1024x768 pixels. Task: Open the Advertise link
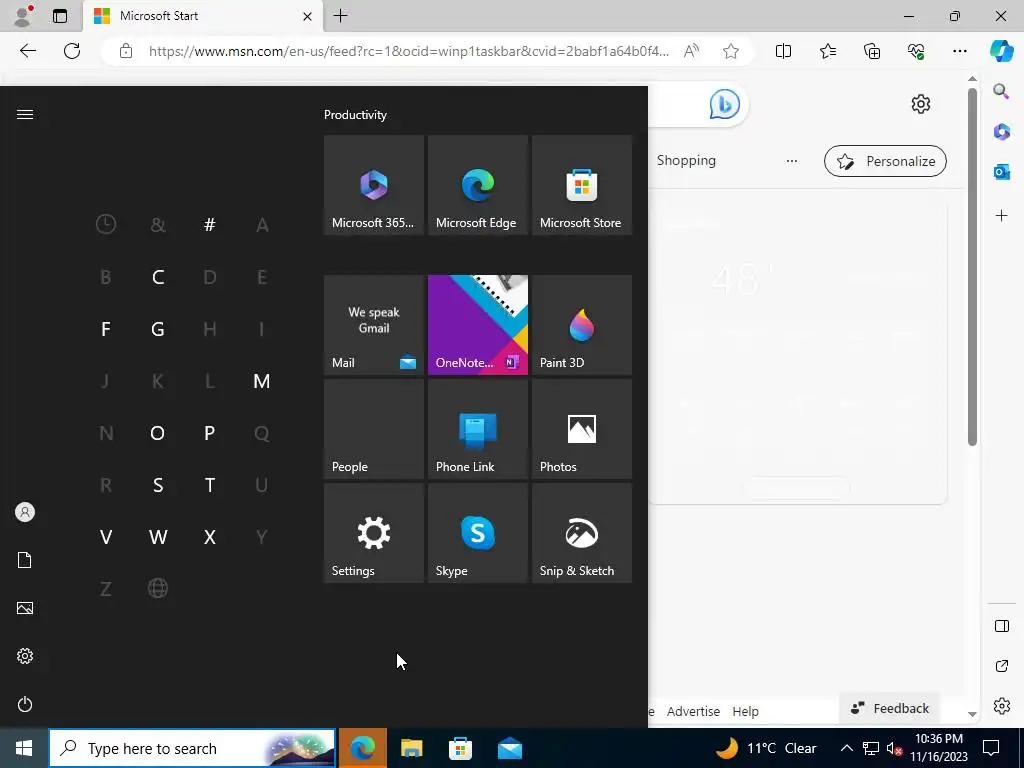click(693, 711)
